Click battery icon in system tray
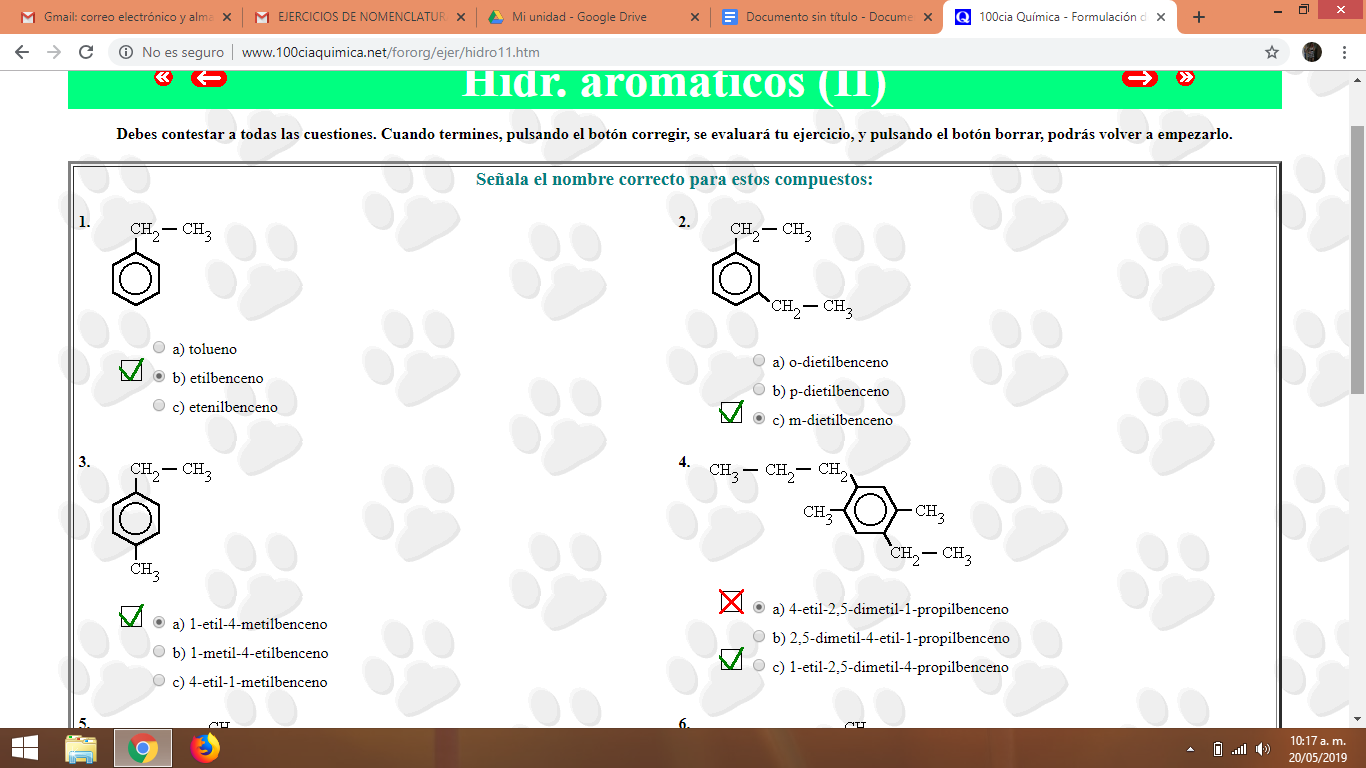The height and width of the screenshot is (768, 1366). pos(1217,749)
